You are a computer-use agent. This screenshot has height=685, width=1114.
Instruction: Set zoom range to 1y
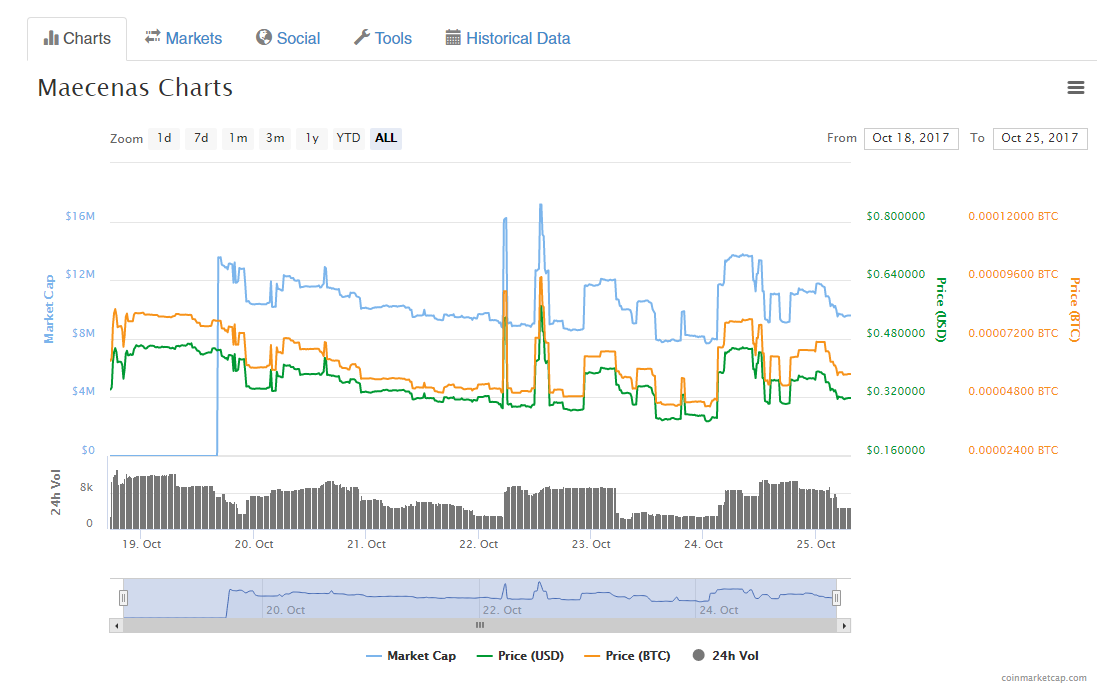point(312,138)
